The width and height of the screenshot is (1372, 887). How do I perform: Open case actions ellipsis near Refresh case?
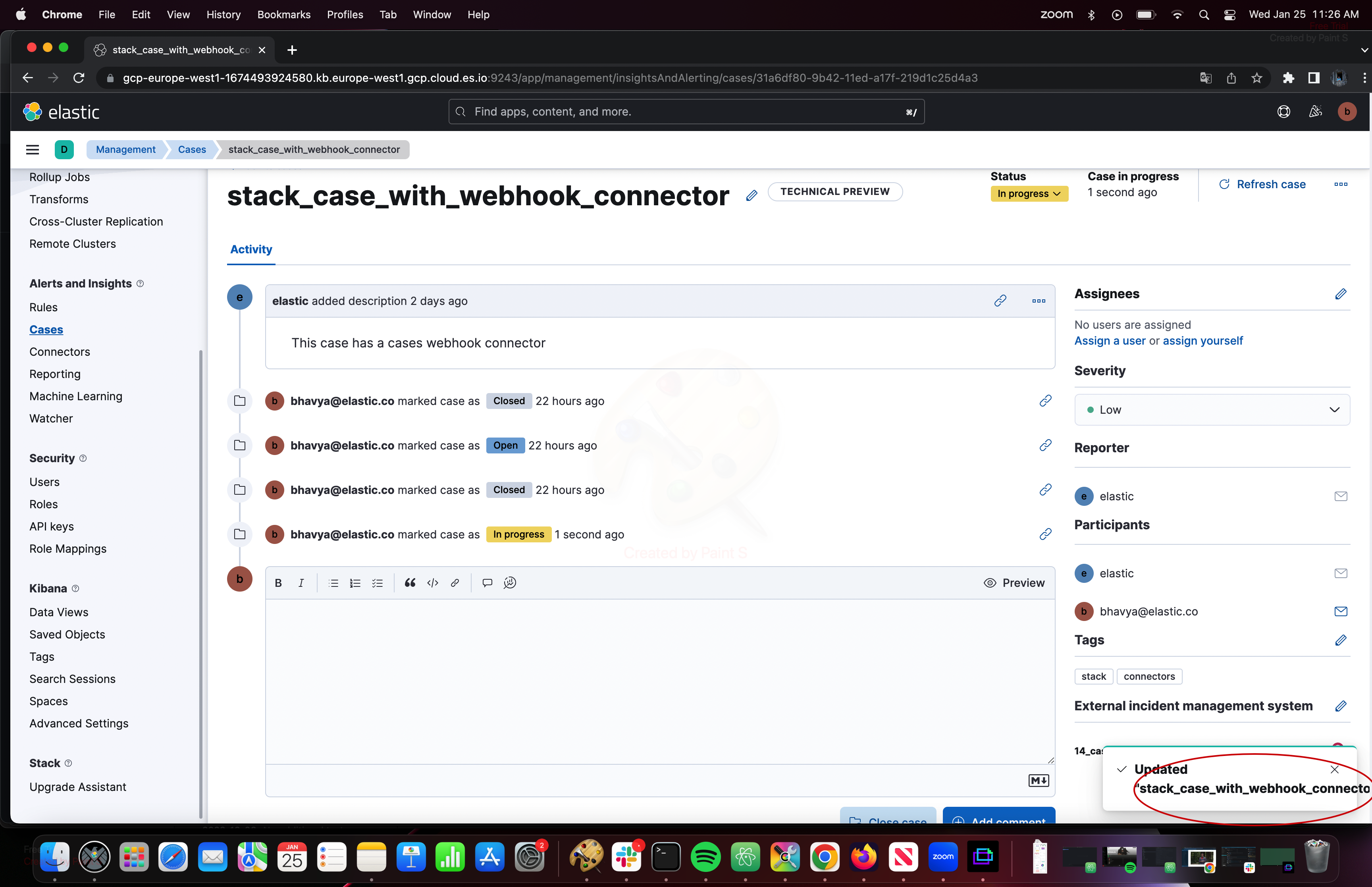[1340, 184]
